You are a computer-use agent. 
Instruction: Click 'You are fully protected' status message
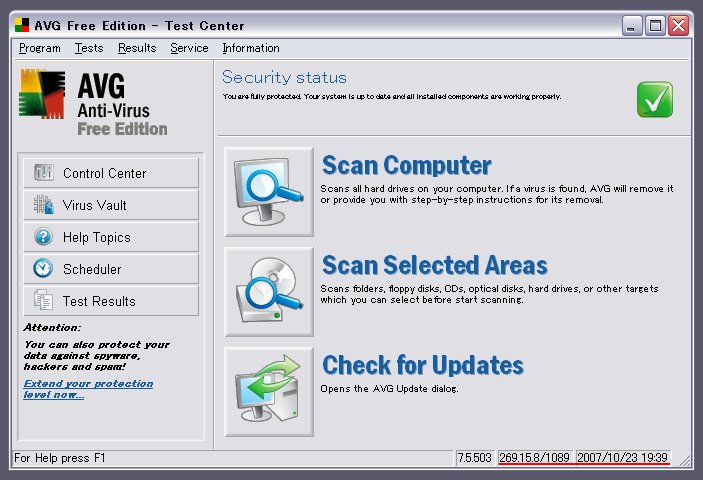coord(392,96)
